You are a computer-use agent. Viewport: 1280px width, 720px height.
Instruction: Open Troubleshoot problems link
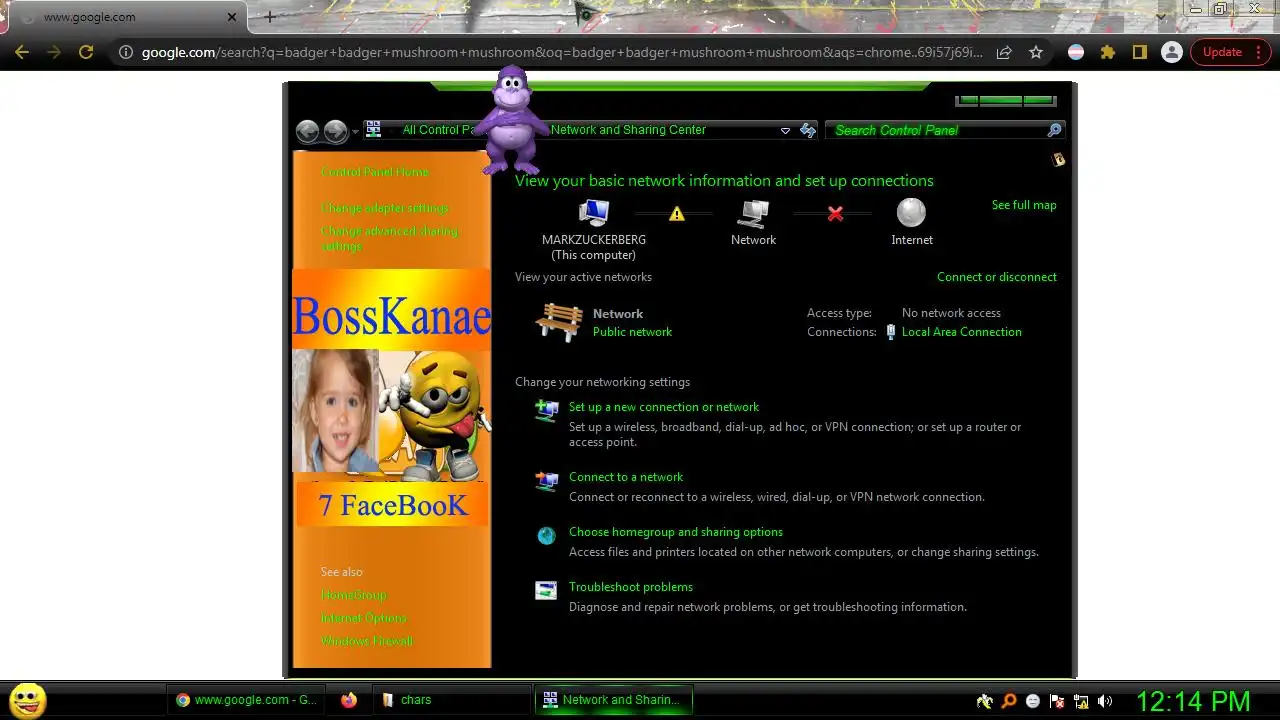[x=631, y=587]
